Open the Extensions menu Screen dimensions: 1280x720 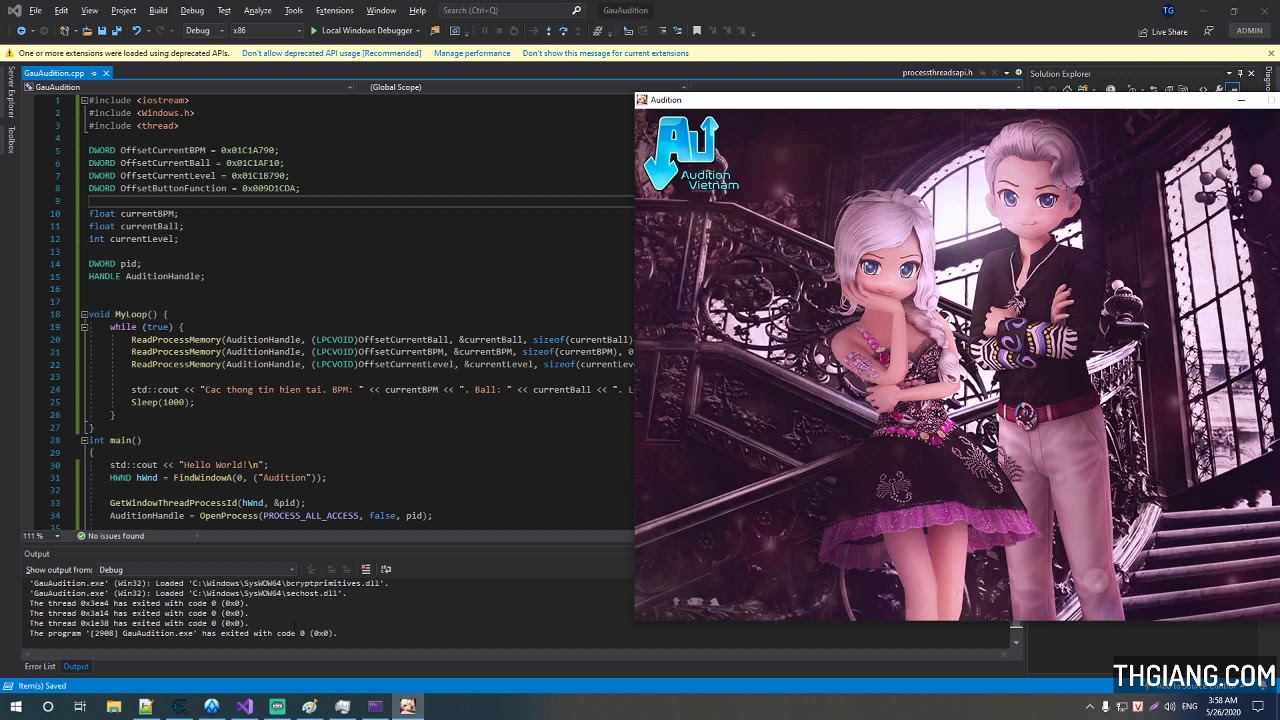[x=334, y=10]
